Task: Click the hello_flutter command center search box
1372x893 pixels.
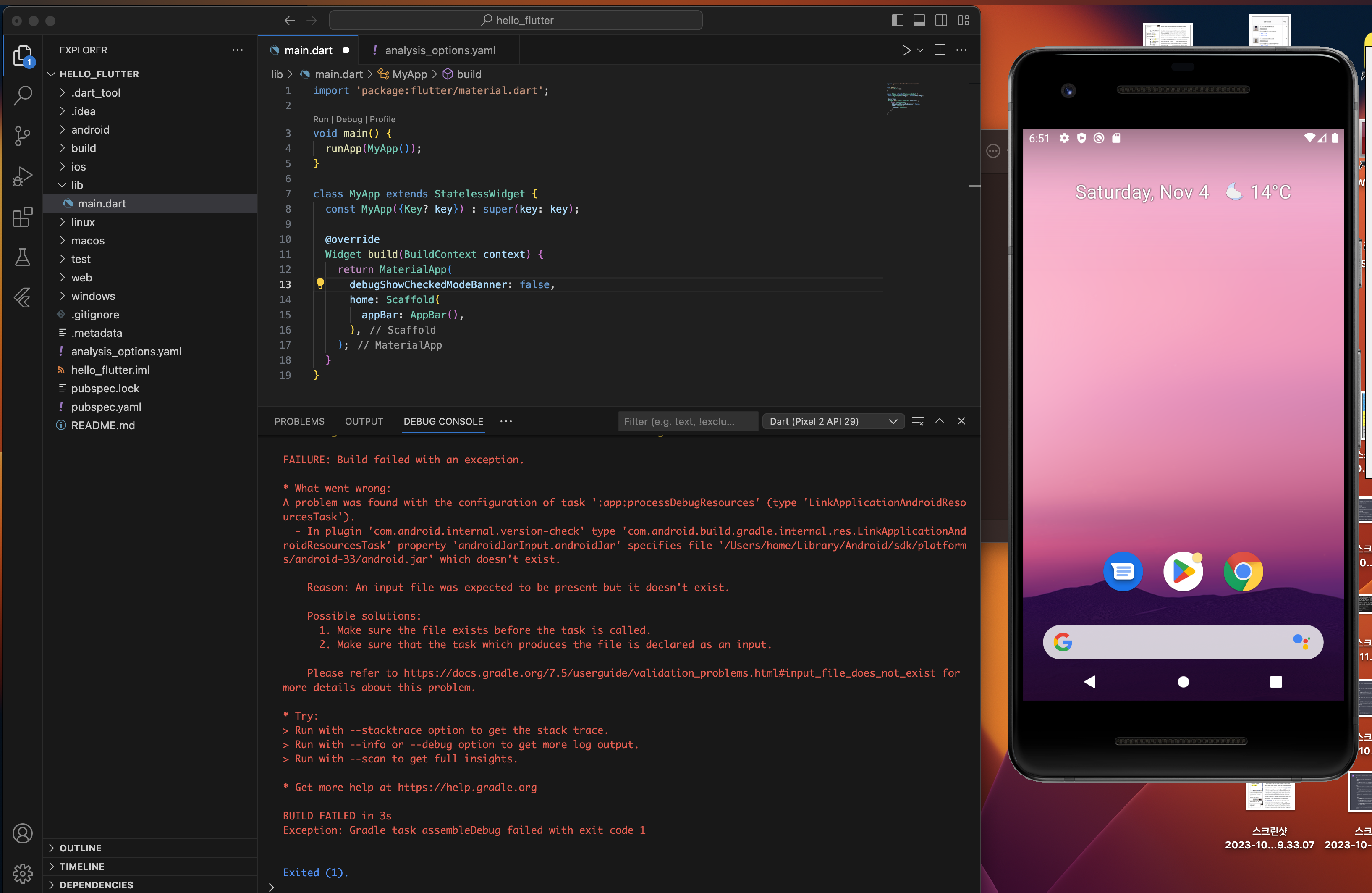Action: tap(516, 20)
